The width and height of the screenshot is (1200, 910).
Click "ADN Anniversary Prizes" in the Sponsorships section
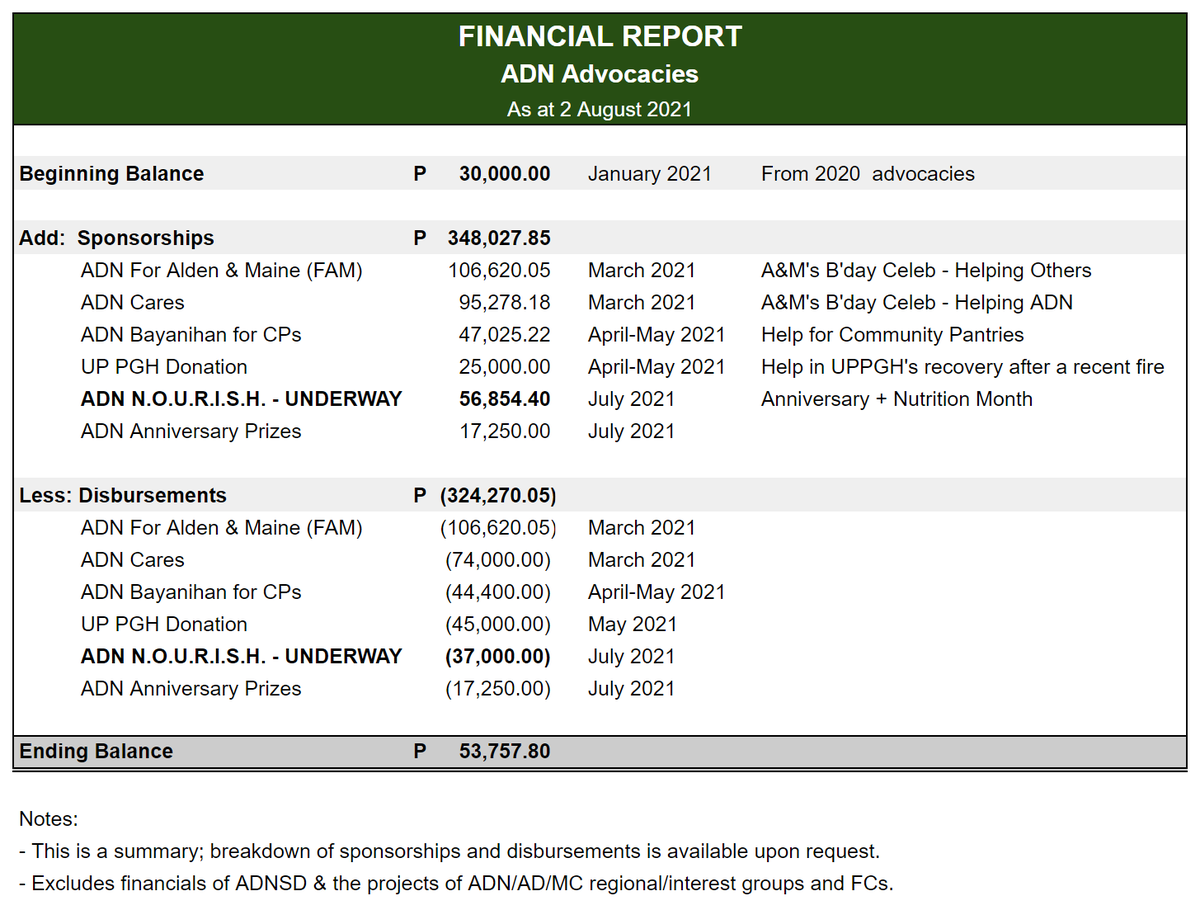click(x=191, y=431)
